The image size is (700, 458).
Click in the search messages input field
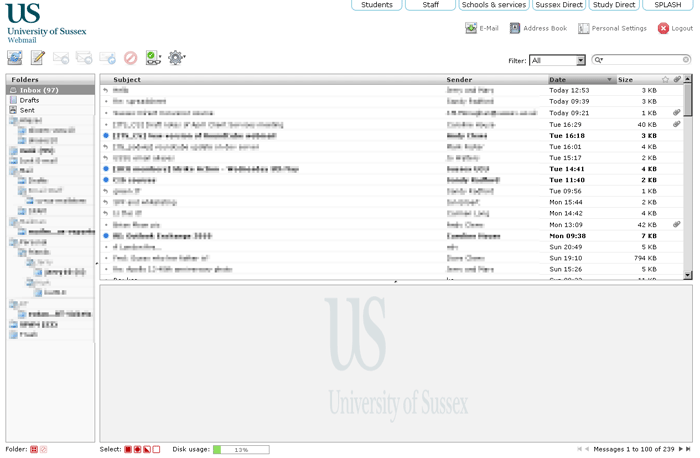(x=643, y=60)
